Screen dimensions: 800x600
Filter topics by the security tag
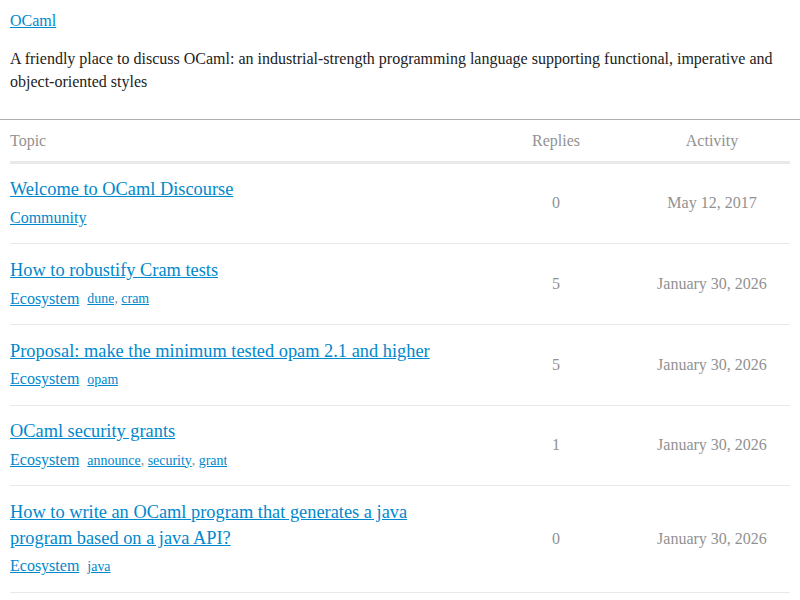[169, 461]
